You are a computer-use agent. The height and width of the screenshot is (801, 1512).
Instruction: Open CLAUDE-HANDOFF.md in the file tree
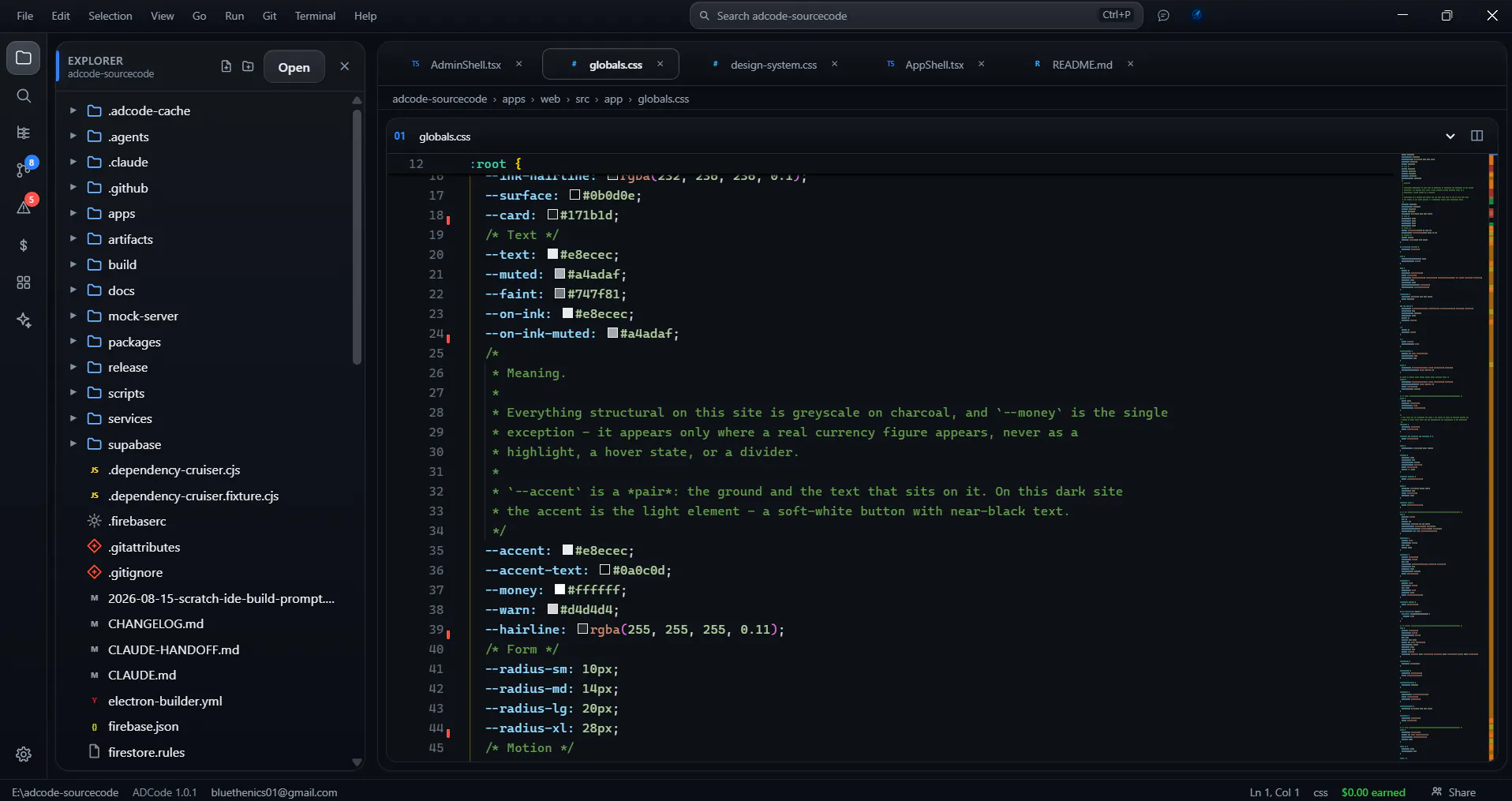point(173,649)
